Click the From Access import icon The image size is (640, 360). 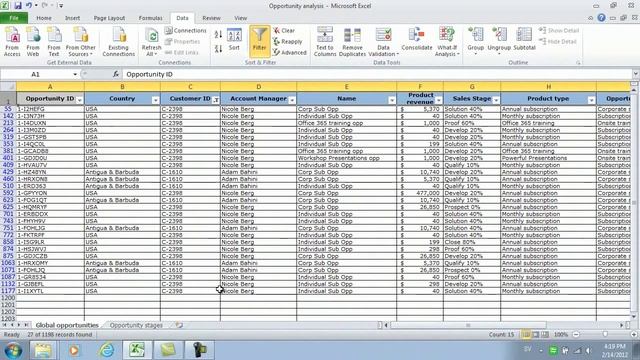(x=12, y=41)
